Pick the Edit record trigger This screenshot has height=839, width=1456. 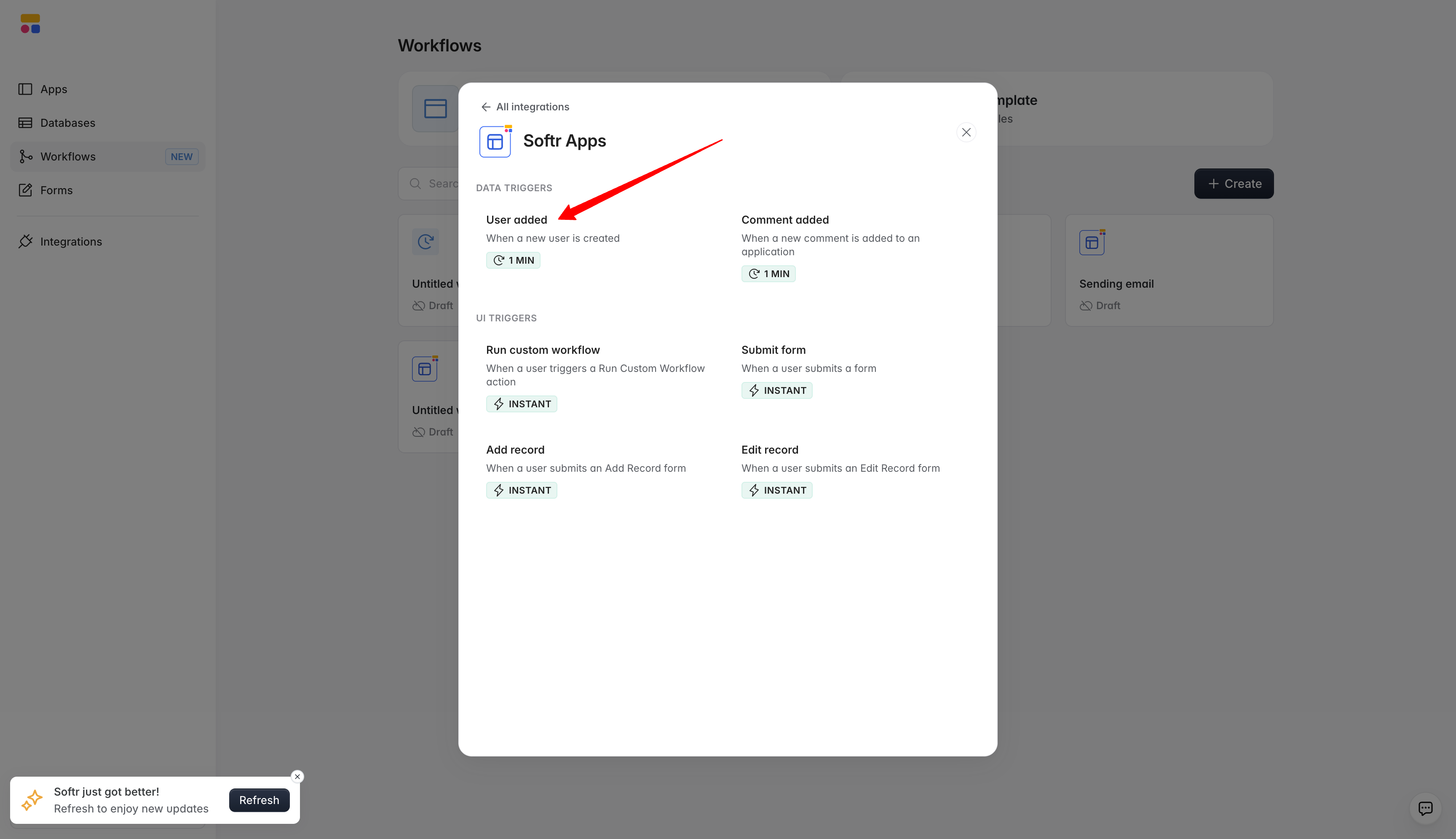pyautogui.click(x=770, y=449)
